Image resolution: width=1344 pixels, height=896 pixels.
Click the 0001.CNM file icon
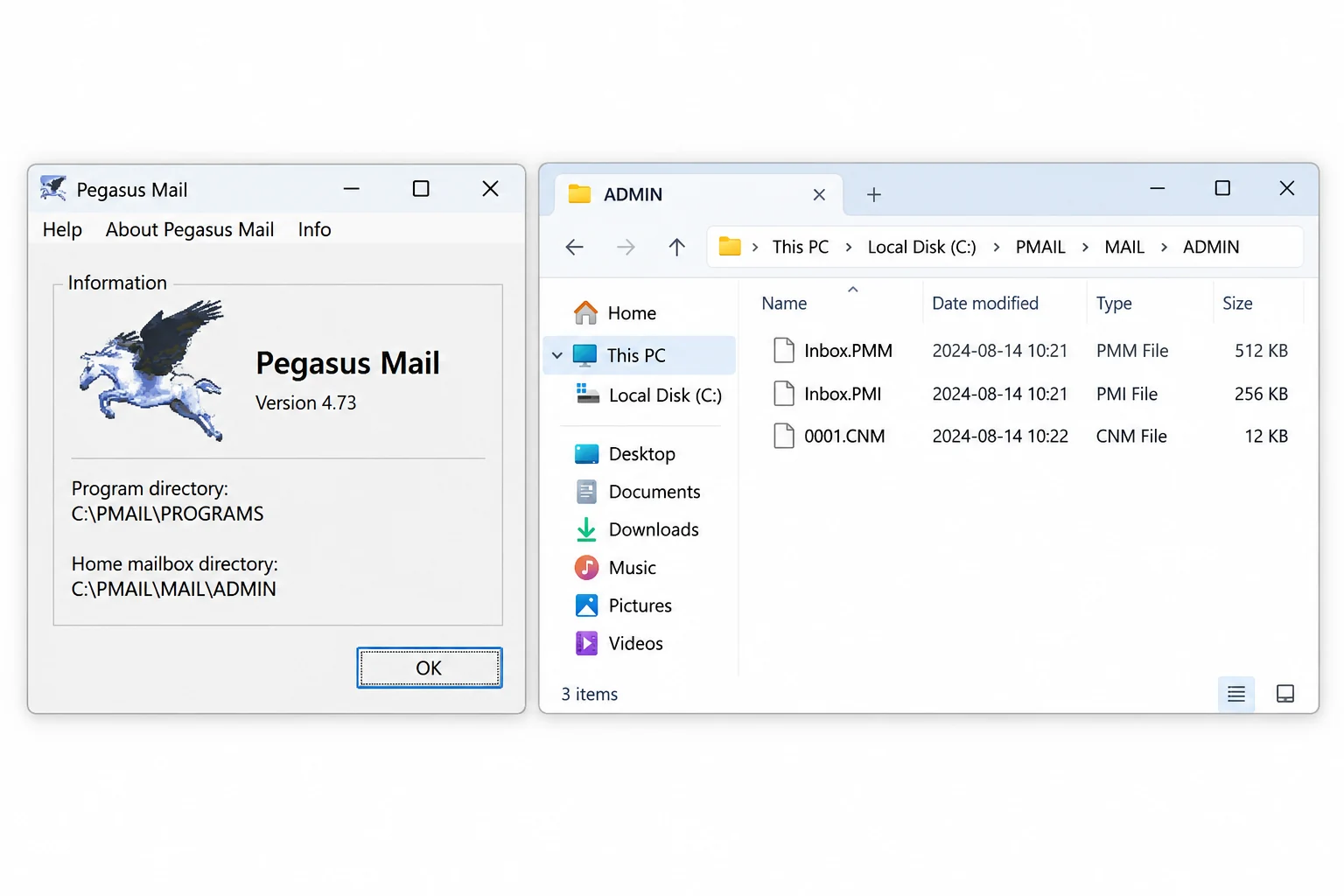(784, 435)
